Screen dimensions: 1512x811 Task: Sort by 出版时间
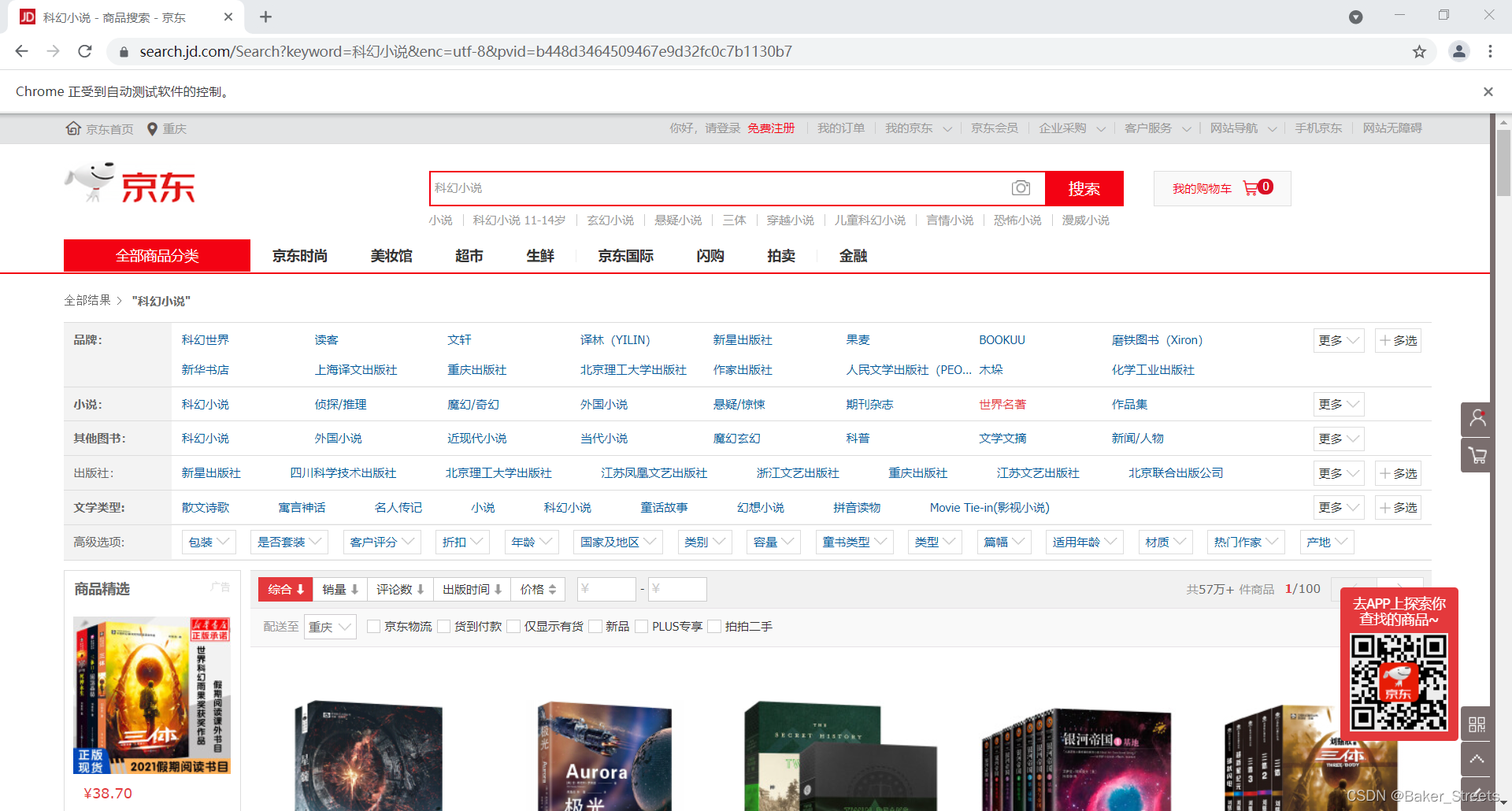[x=472, y=589]
